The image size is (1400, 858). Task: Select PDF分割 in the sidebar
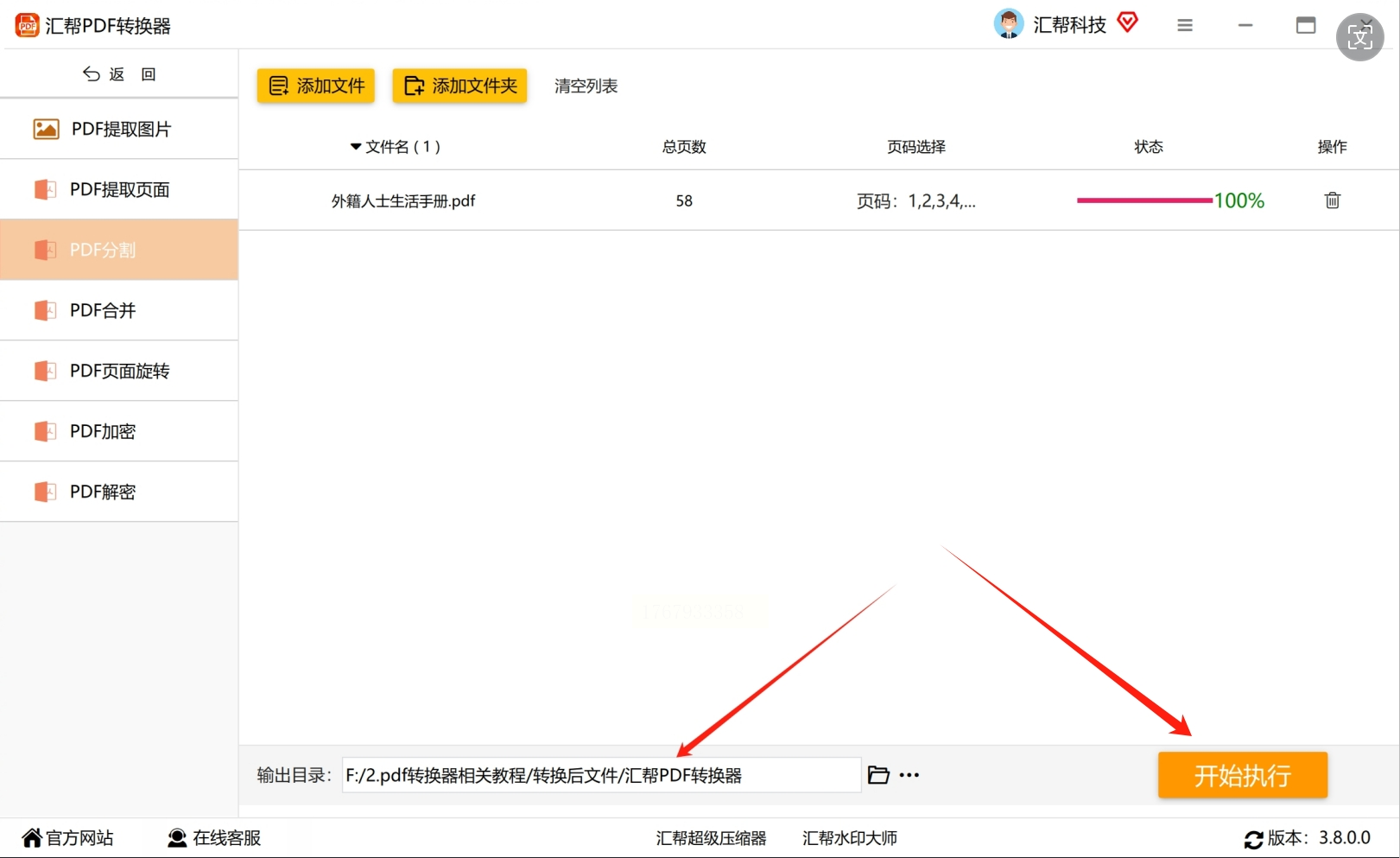click(119, 250)
